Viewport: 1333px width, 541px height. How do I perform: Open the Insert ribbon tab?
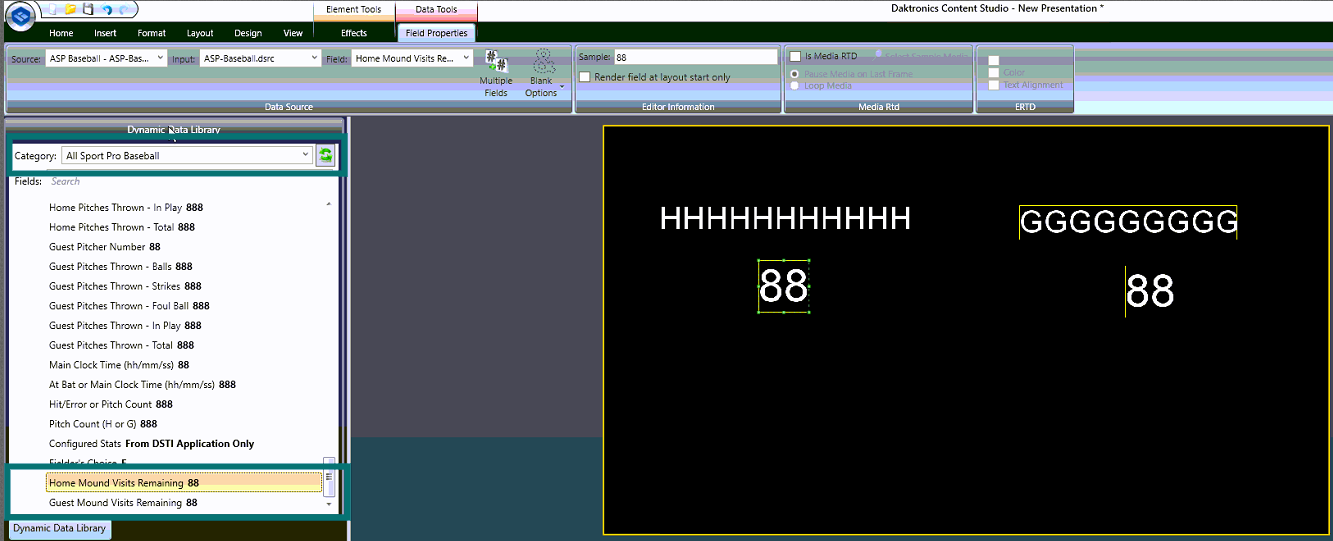pos(105,33)
